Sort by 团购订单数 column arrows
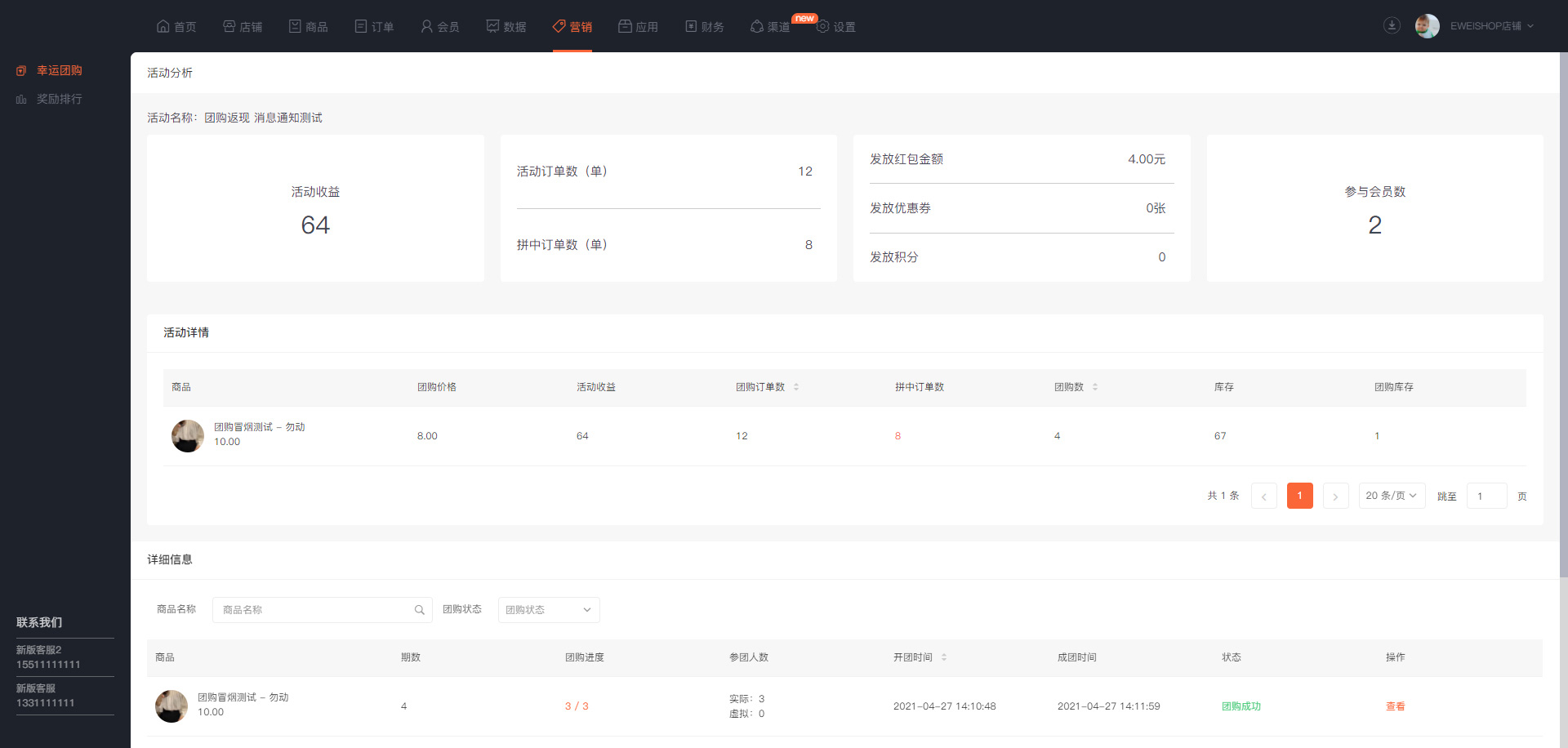Image resolution: width=1568 pixels, height=748 pixels. [796, 387]
